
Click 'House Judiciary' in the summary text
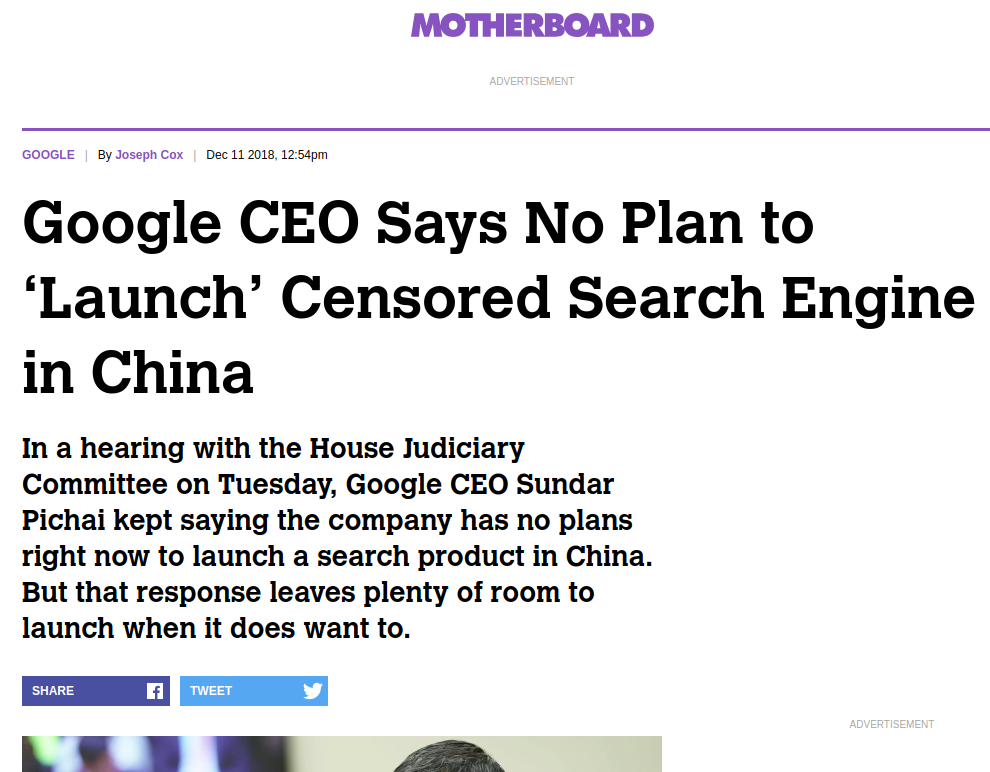pyautogui.click(x=417, y=449)
